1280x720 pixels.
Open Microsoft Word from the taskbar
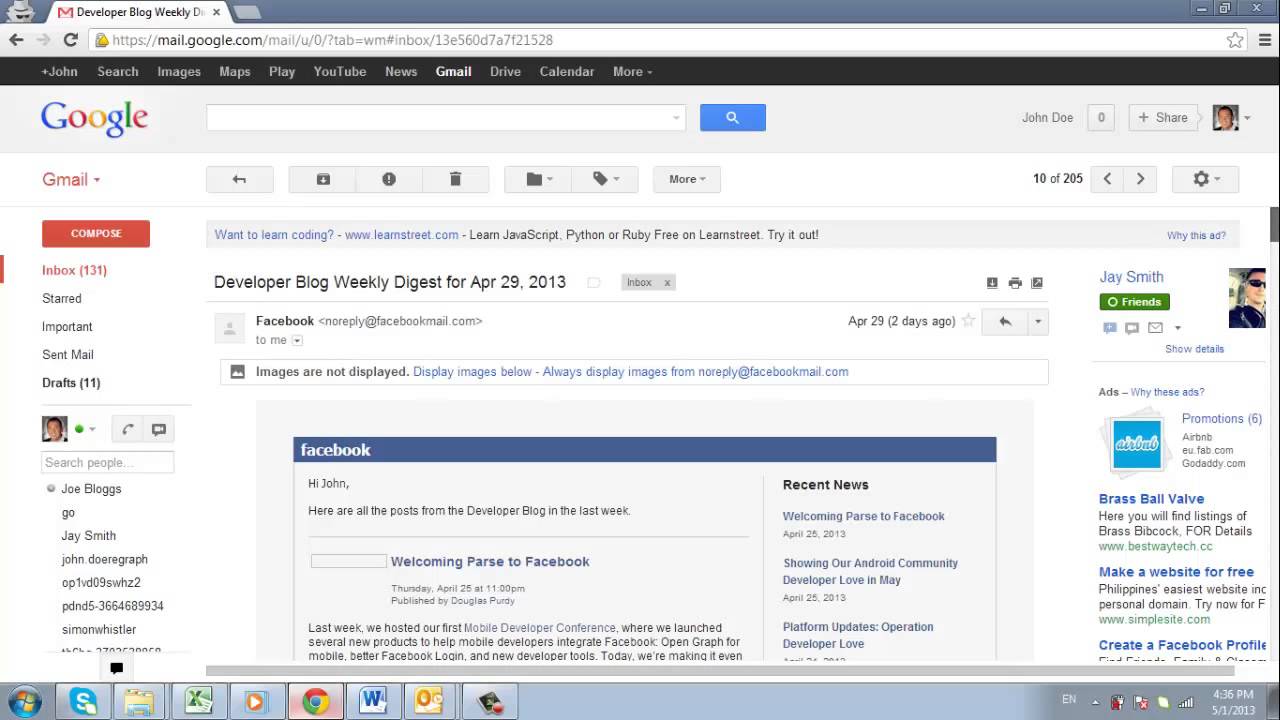(x=373, y=701)
